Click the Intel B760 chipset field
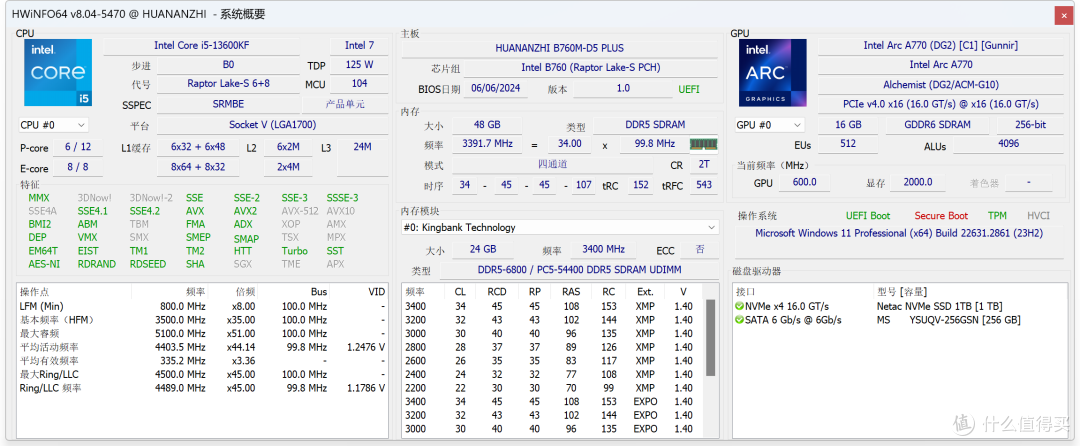The height and width of the screenshot is (446, 1080). [x=592, y=67]
